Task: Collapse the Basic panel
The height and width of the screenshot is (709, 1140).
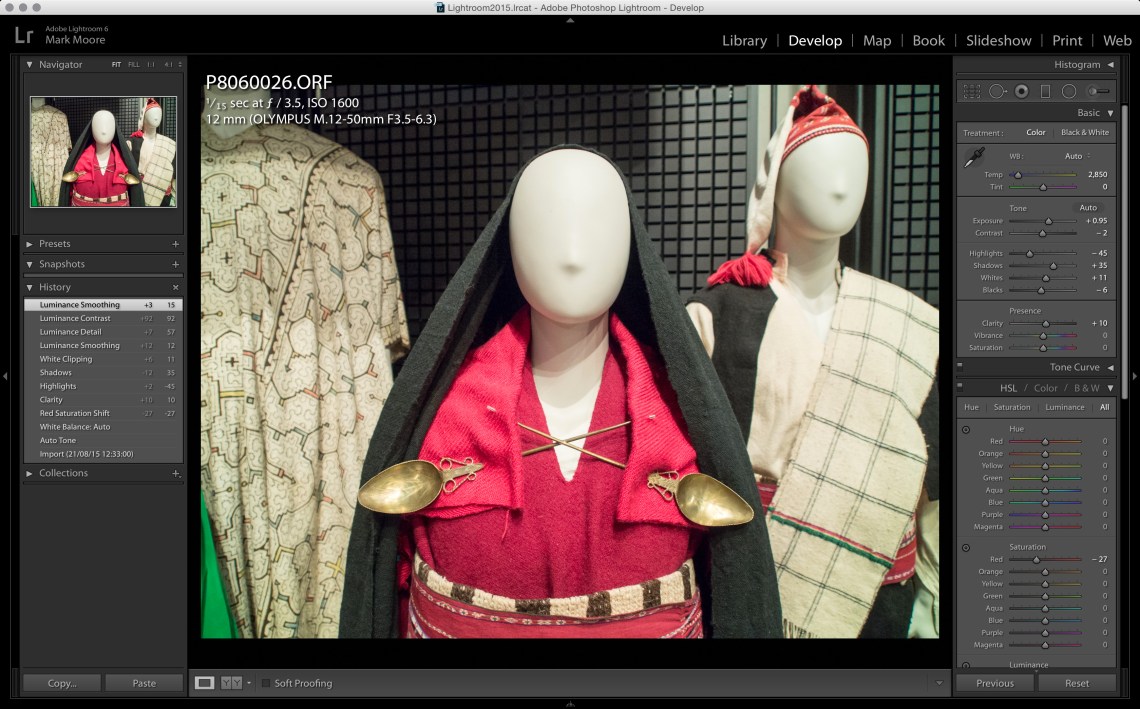Action: pos(1110,113)
